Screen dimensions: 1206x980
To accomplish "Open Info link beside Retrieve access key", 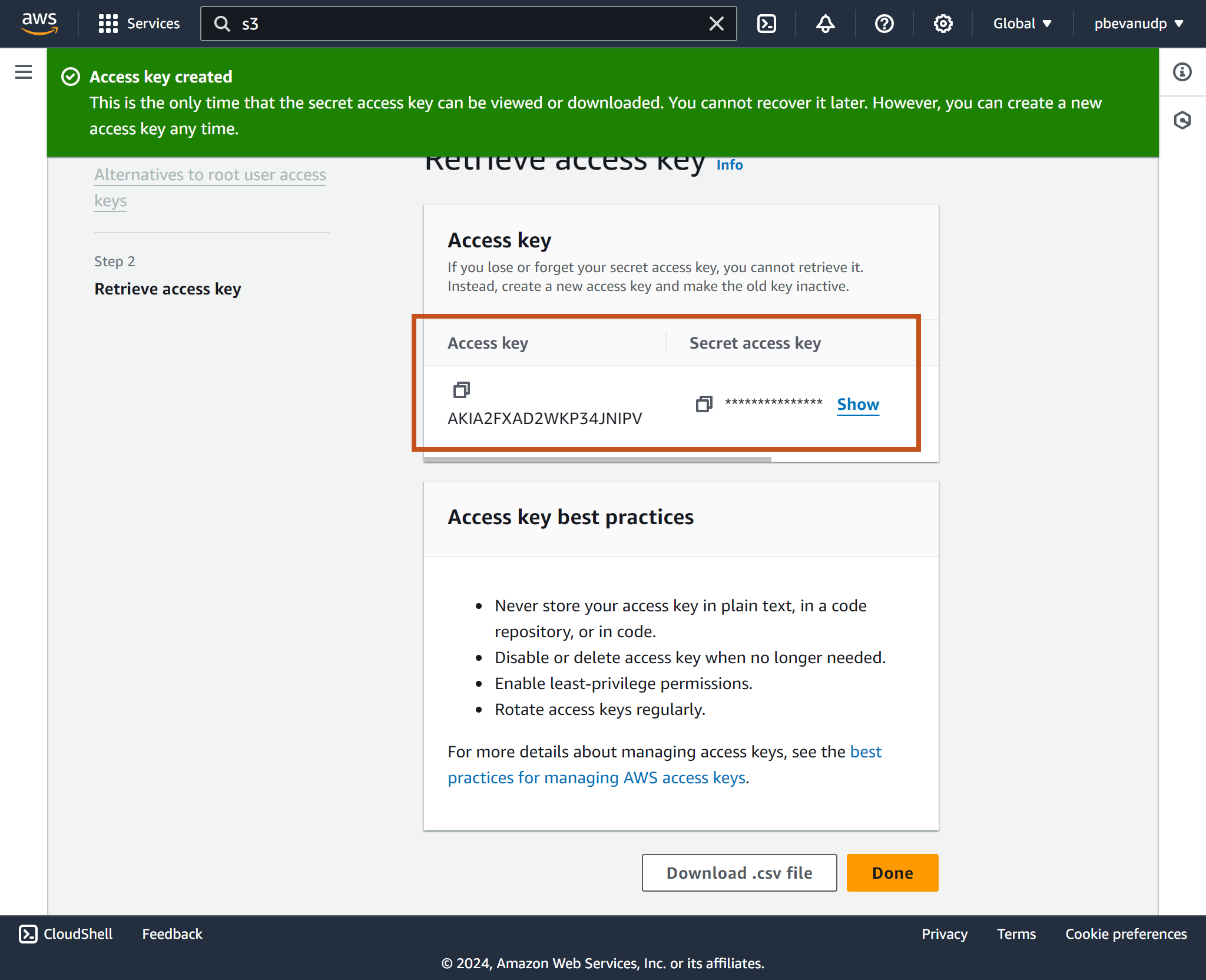I will point(729,165).
